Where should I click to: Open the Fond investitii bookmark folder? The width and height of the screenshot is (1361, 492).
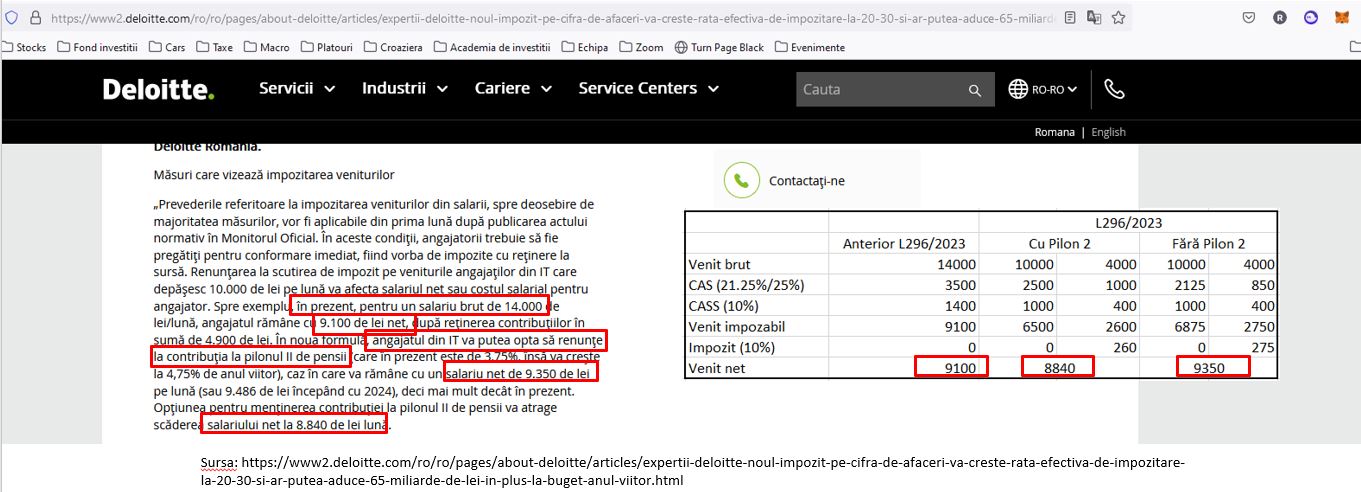[x=97, y=47]
